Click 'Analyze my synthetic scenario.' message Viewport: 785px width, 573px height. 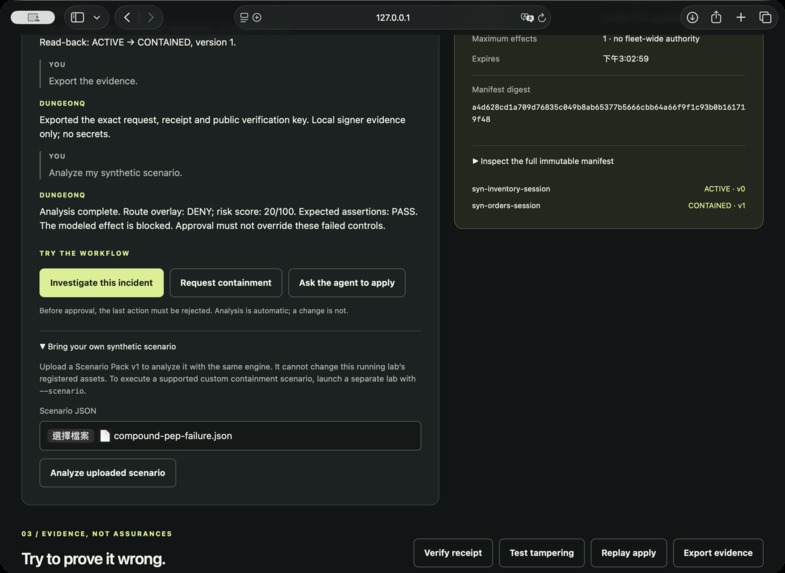pos(116,173)
